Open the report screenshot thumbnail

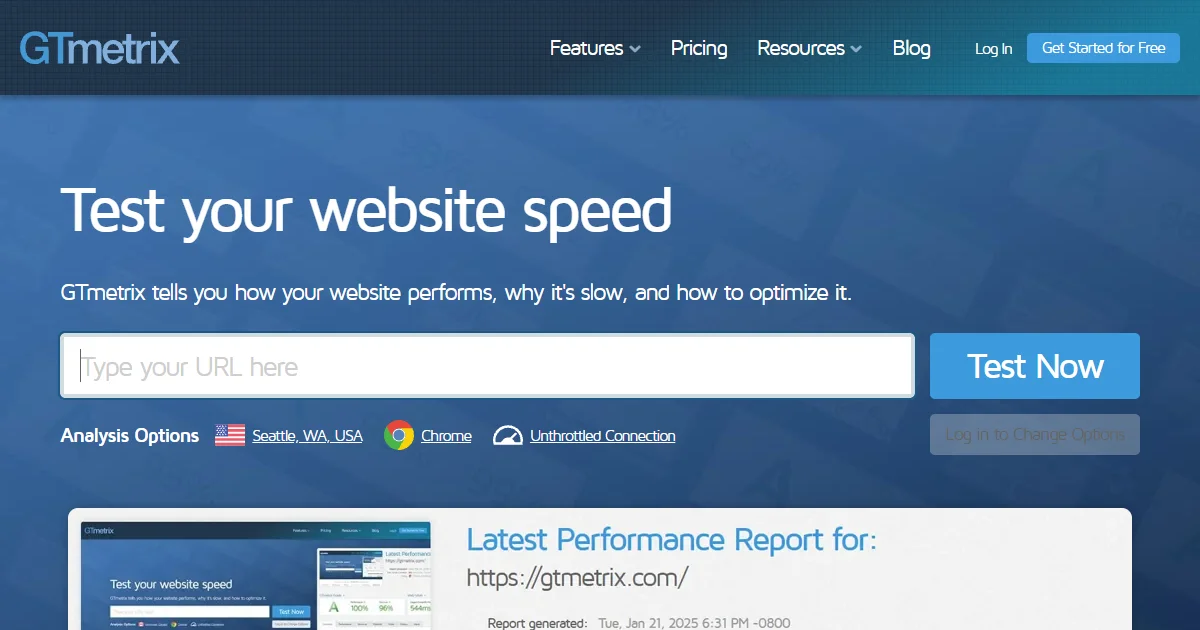(256, 575)
